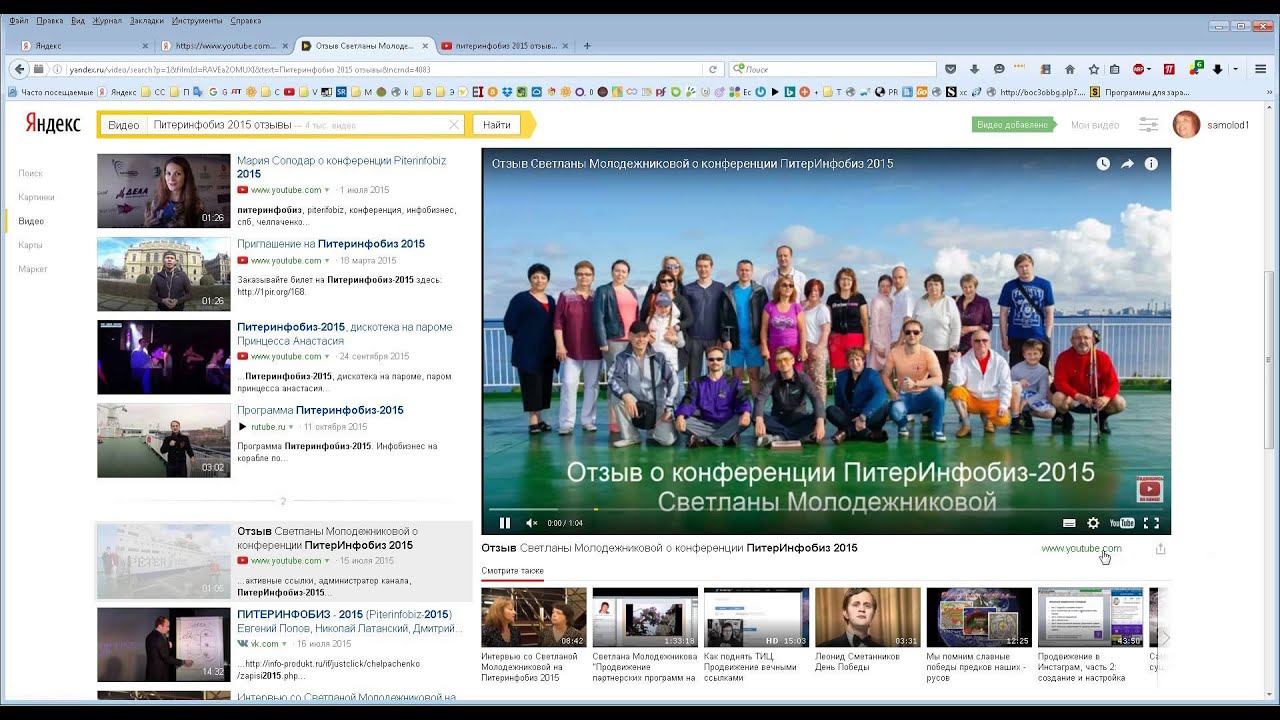This screenshot has height=720, width=1280.
Task: Expand dropdown next to first result's youtube.com
Action: (327, 190)
